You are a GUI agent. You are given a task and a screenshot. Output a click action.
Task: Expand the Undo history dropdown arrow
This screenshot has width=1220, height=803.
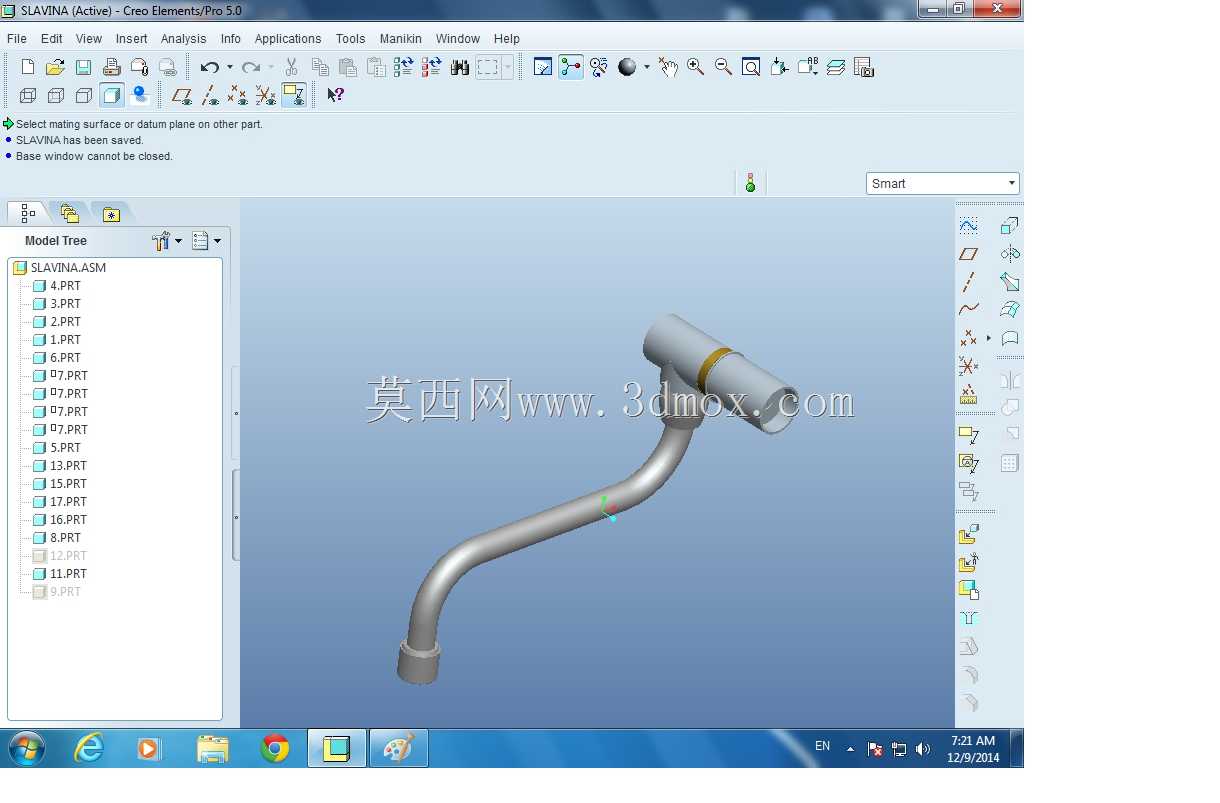[x=230, y=67]
